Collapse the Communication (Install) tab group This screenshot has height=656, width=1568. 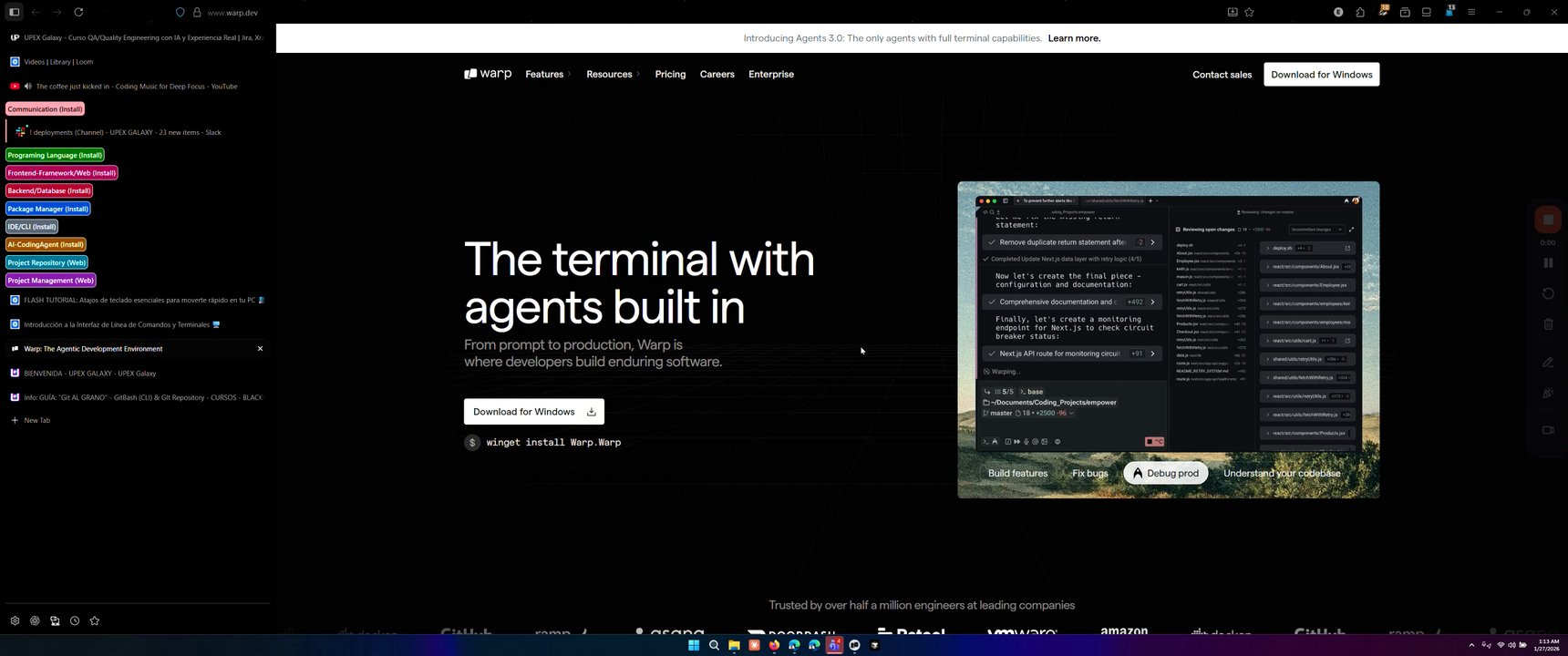tap(45, 108)
